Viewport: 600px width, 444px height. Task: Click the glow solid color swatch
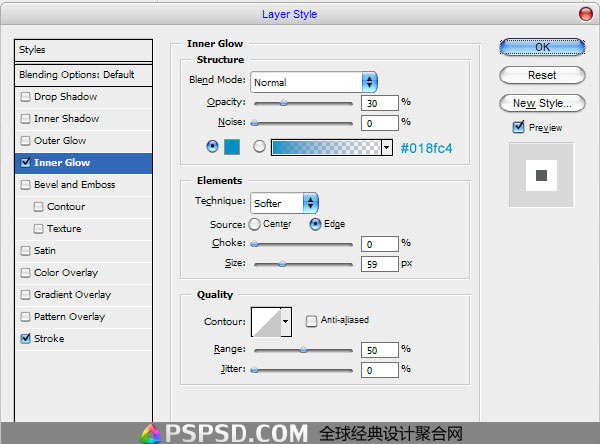click(x=232, y=147)
